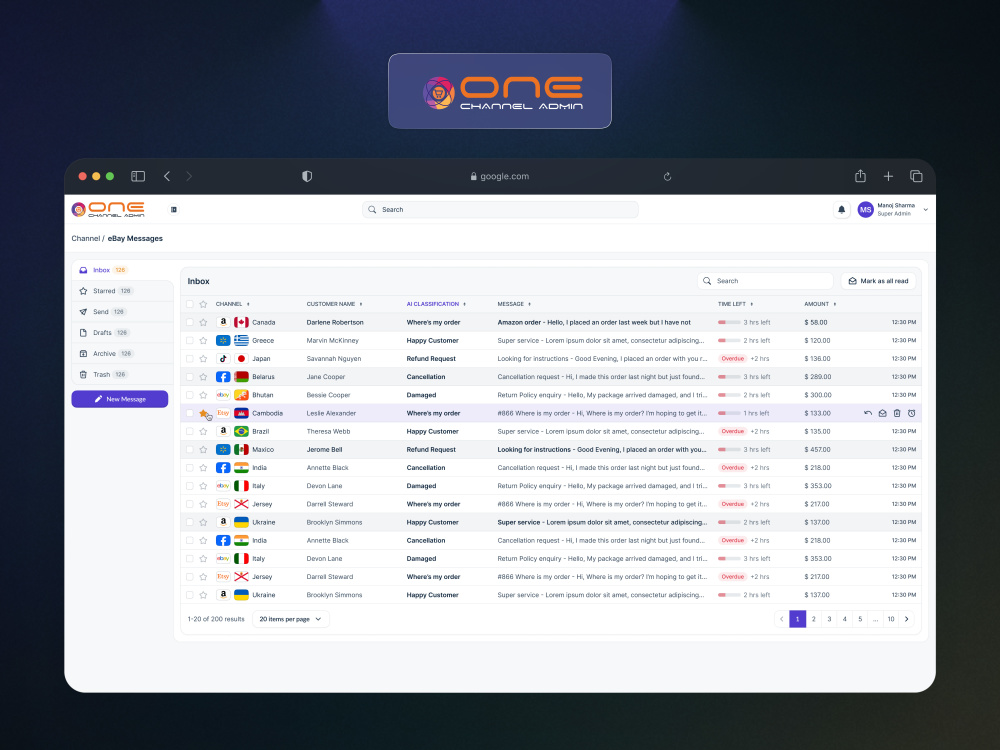Go to next page with pagination arrow
The height and width of the screenshot is (750, 1000).
point(906,619)
